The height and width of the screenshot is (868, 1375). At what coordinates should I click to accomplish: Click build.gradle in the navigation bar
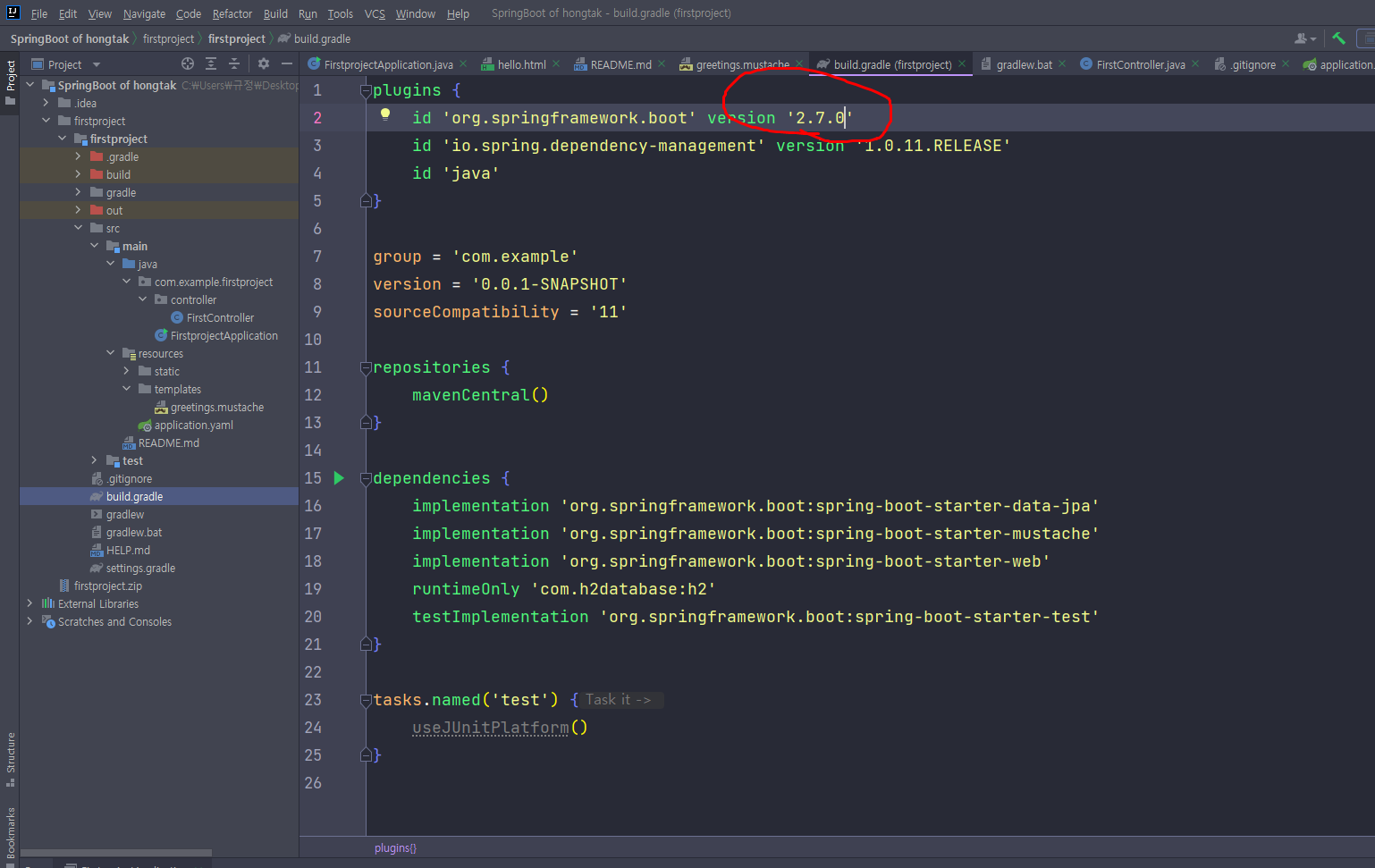click(x=322, y=38)
